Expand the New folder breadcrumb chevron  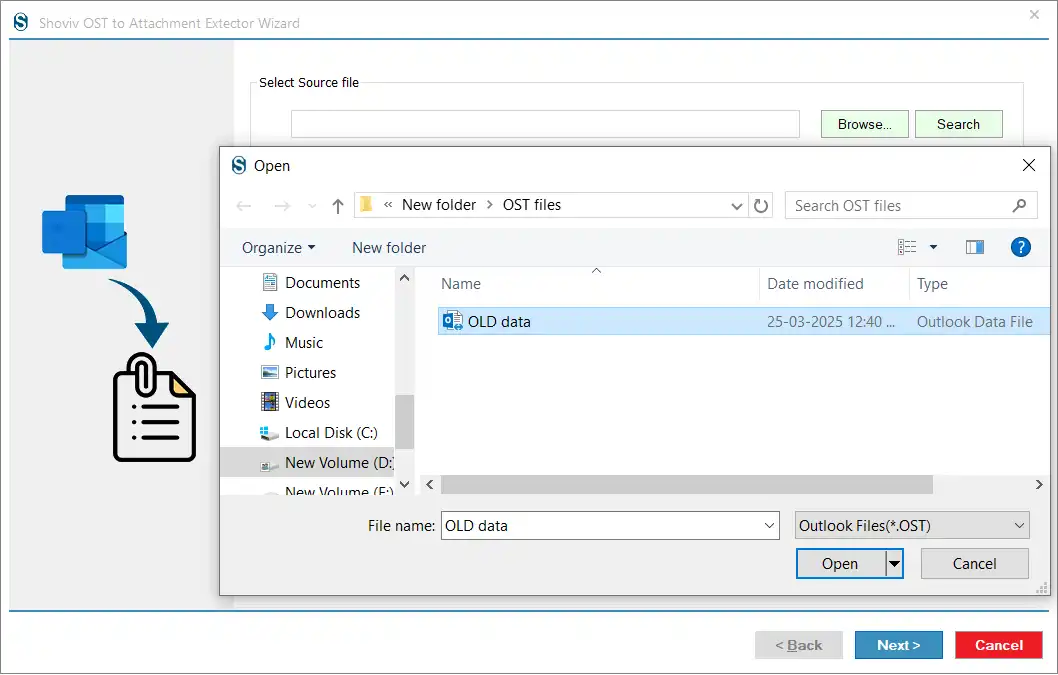490,205
